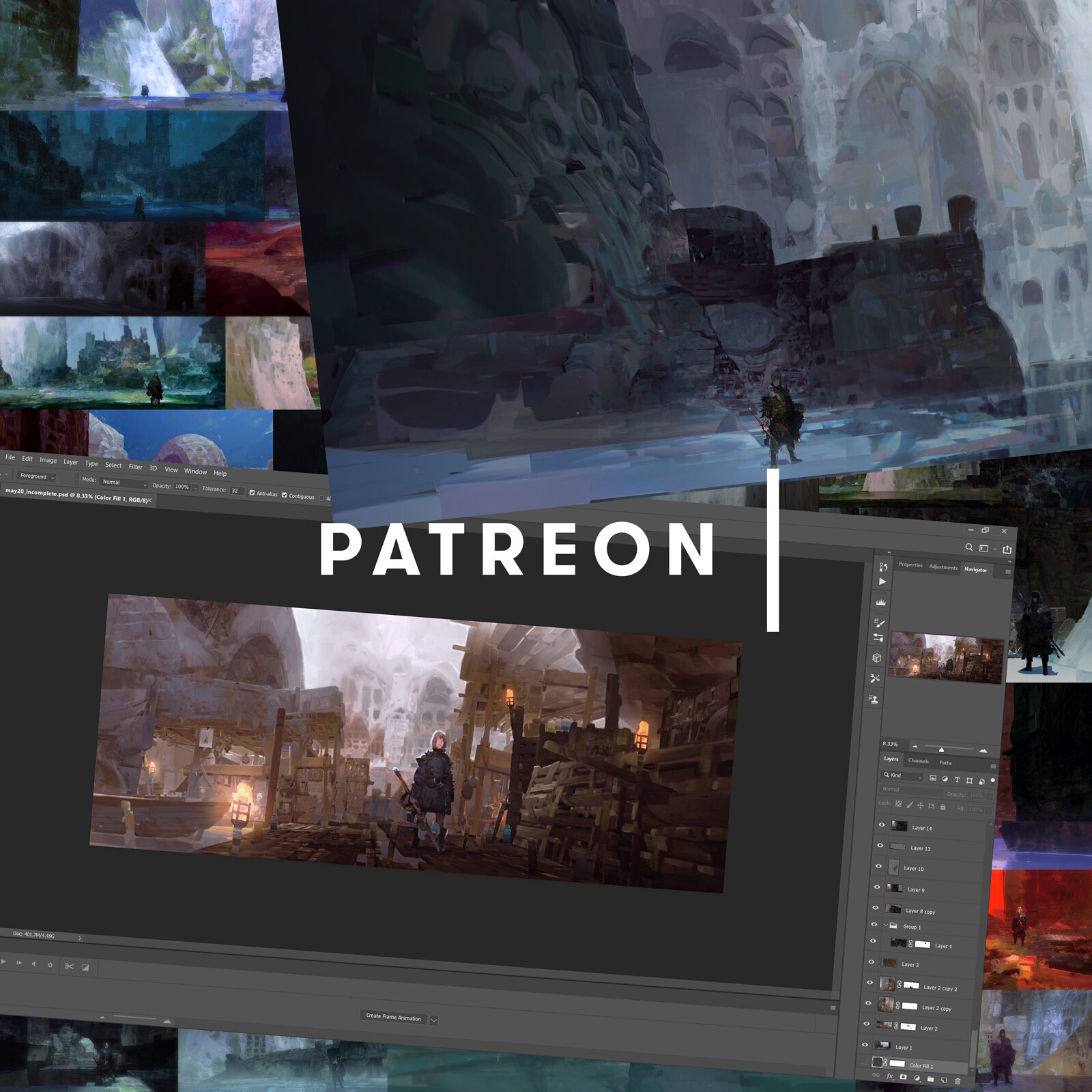Viewport: 1092px width, 1092px height.
Task: Disable the Contiguous checkbox
Action: [285, 494]
